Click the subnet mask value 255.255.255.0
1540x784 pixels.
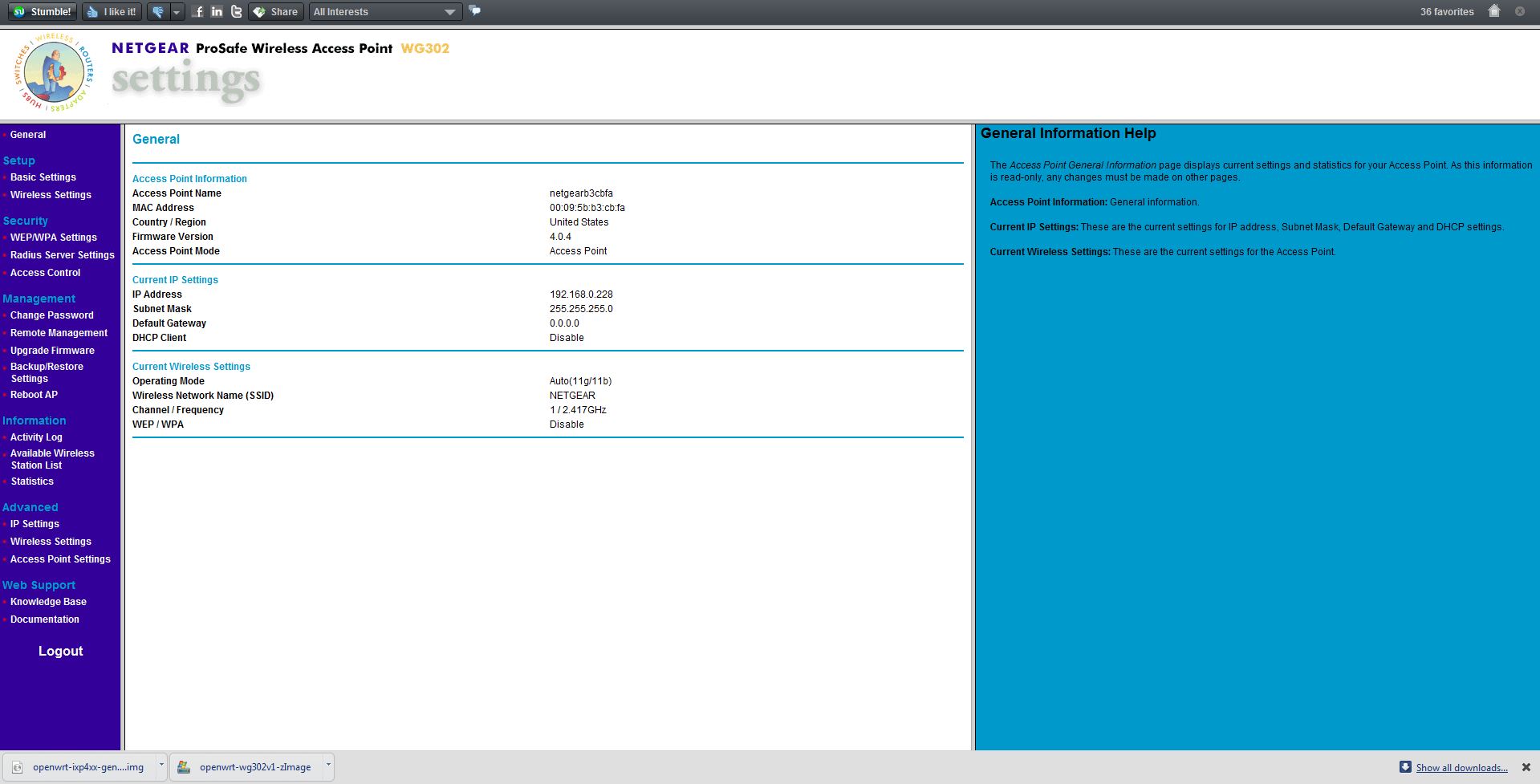pos(581,309)
